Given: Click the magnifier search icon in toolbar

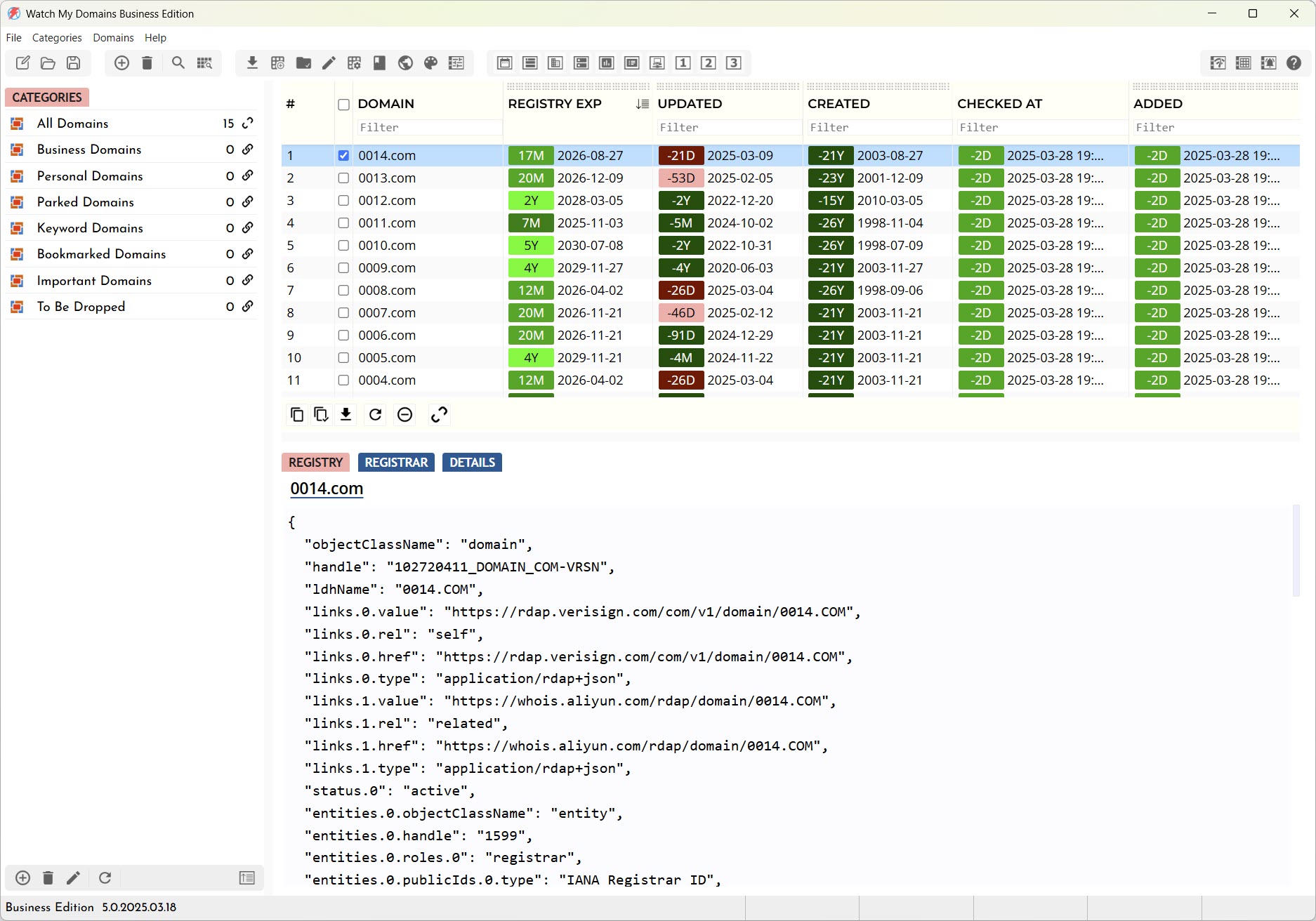Looking at the screenshot, I should point(178,63).
